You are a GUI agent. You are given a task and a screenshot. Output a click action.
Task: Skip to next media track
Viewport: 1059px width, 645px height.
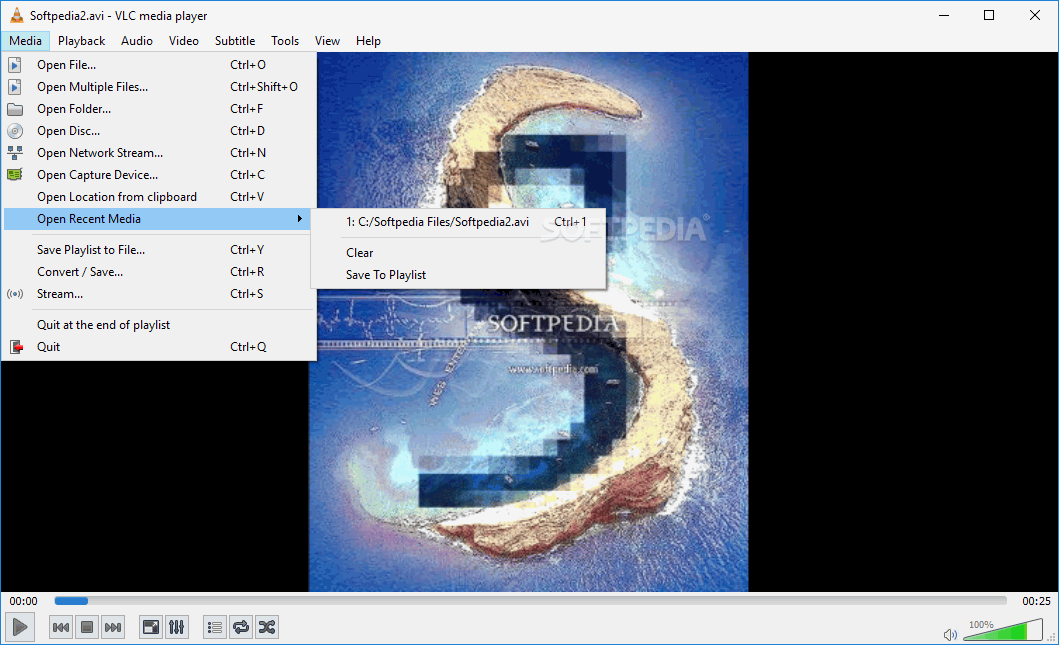pos(113,627)
